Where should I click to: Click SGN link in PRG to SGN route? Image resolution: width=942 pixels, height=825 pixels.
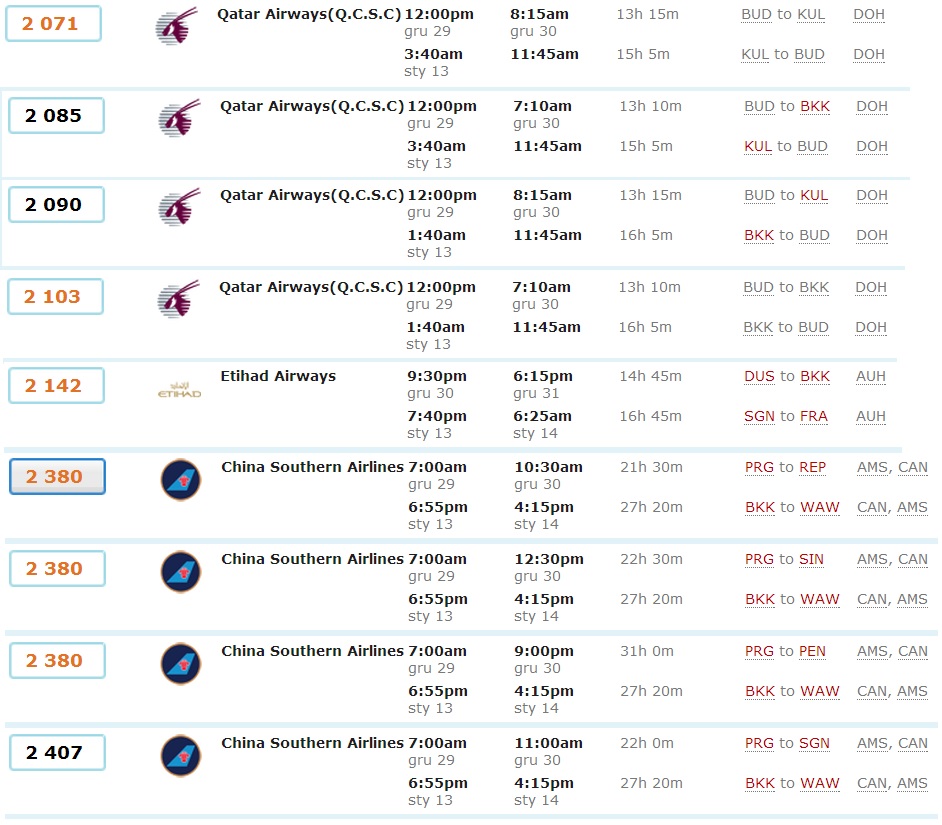(x=814, y=743)
